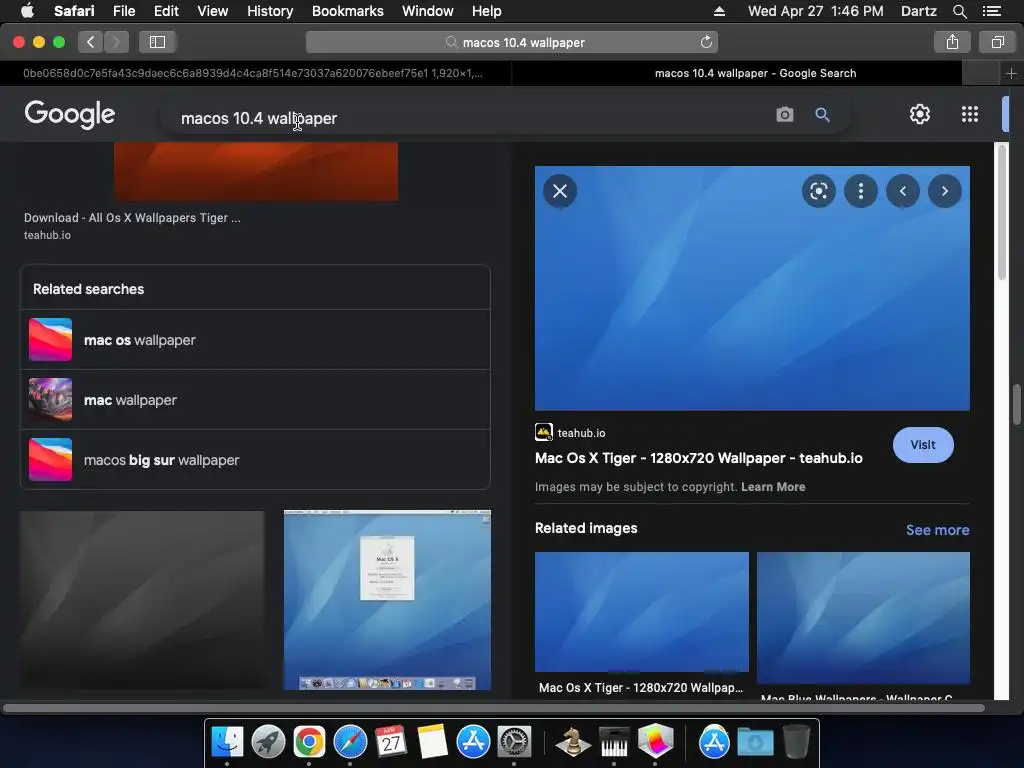Open the Mac OS X desktop screenshot thumbnail
1024x768 pixels.
[x=387, y=600]
